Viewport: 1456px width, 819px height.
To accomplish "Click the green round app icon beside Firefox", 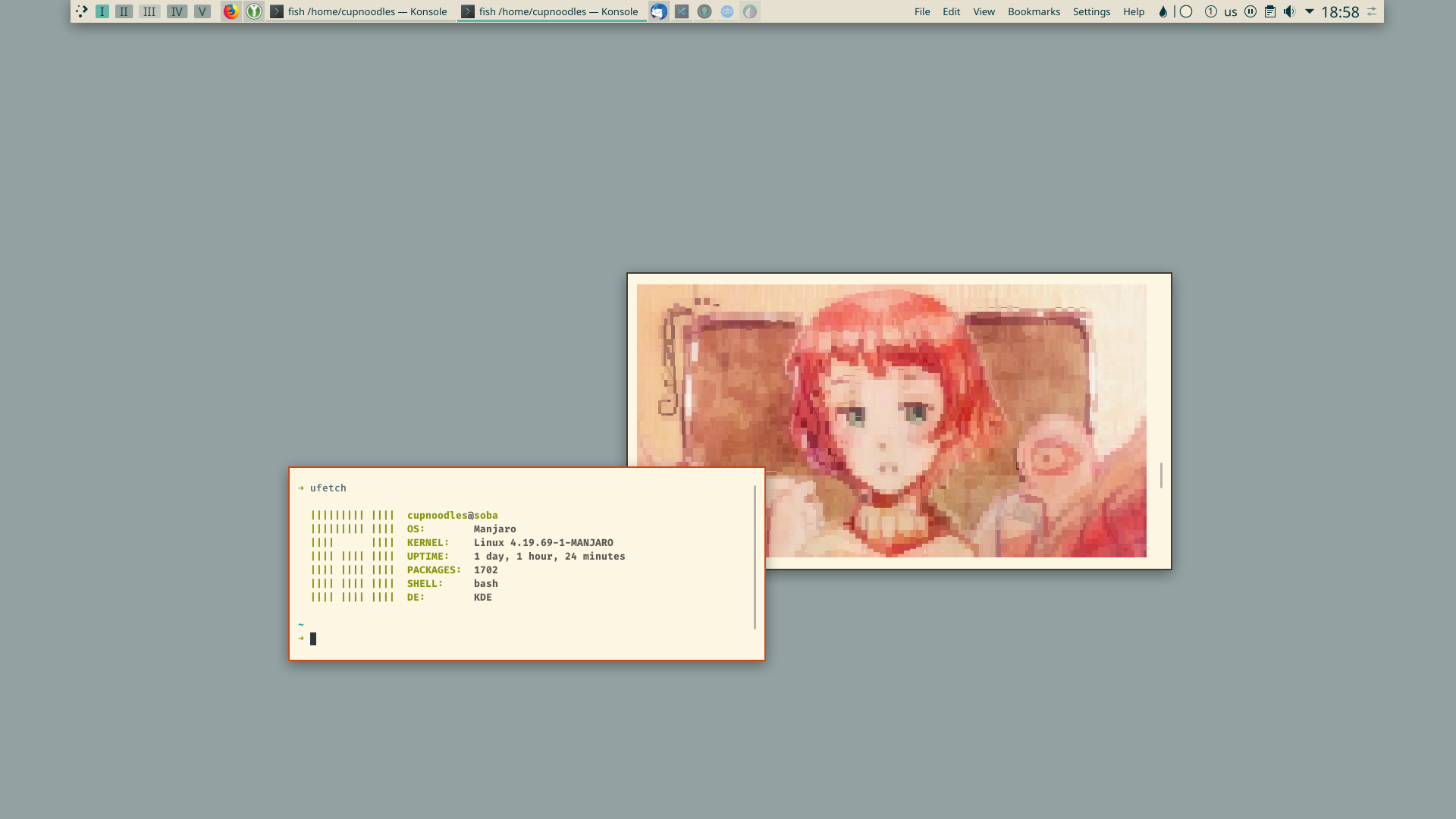I will pos(254,11).
